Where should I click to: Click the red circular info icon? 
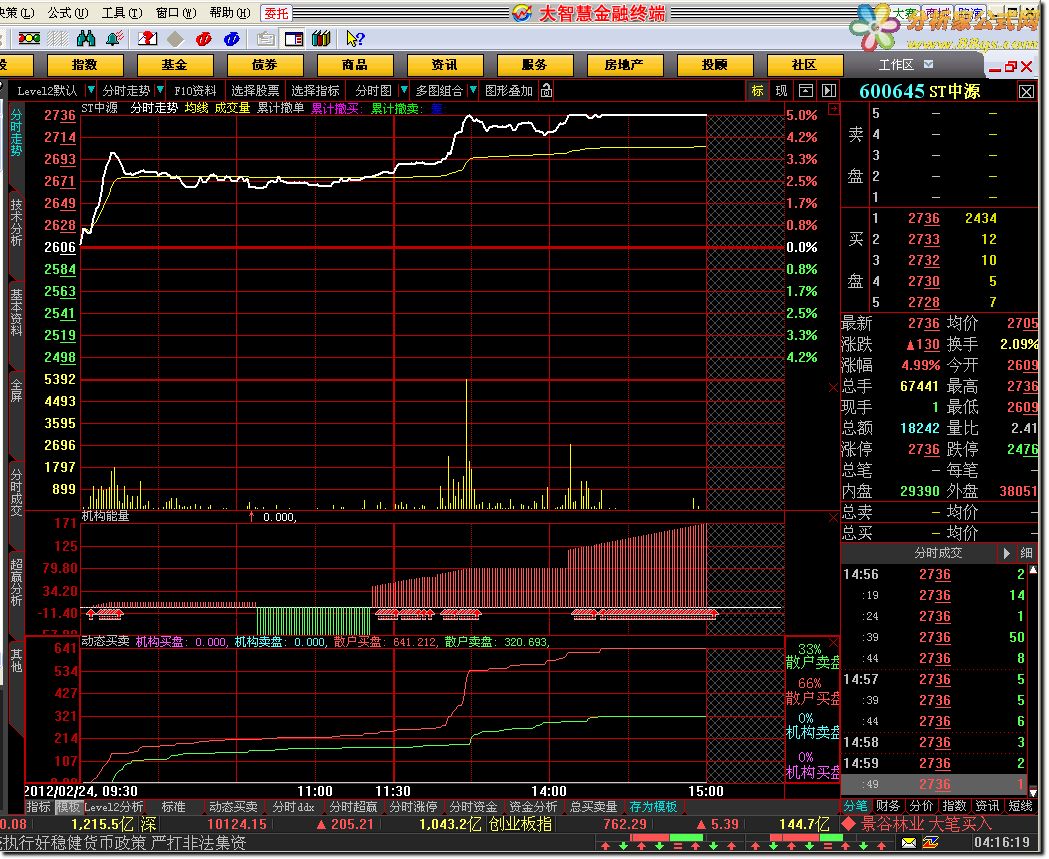204,39
